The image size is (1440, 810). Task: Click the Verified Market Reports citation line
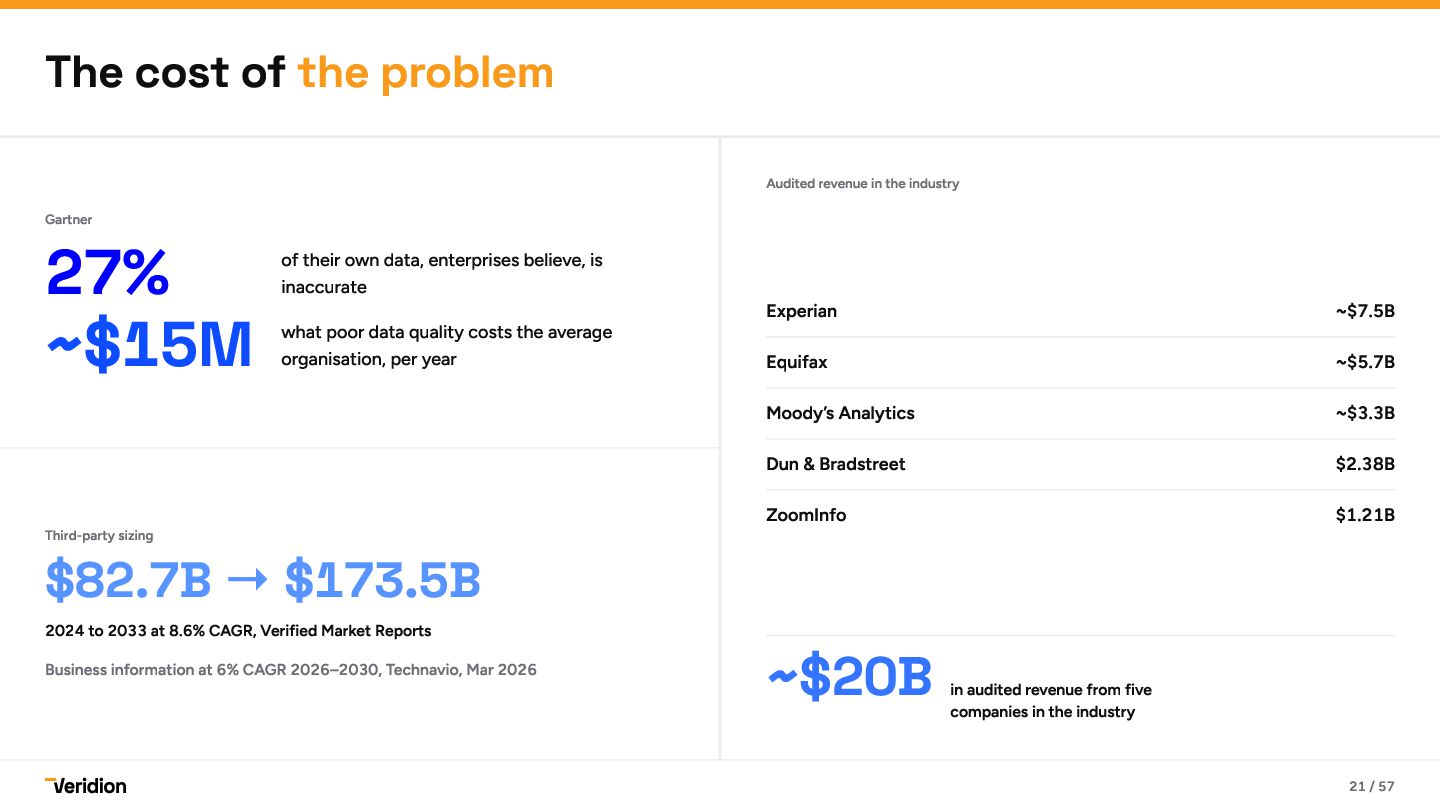(x=238, y=631)
